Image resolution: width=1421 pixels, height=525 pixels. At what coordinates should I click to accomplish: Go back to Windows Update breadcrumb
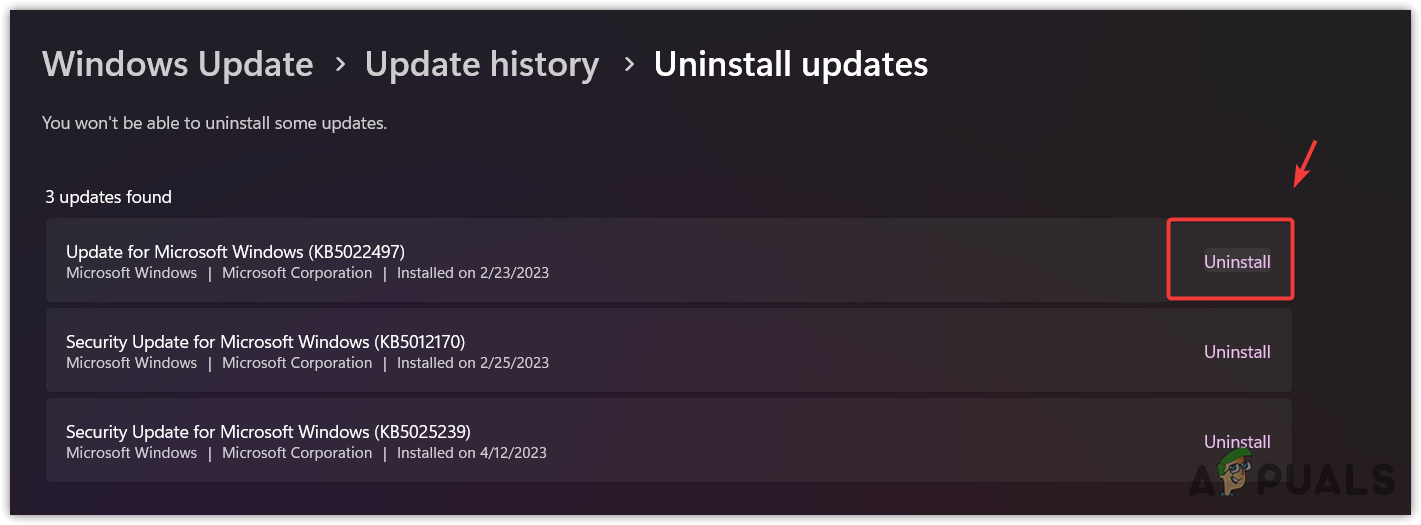(x=178, y=65)
